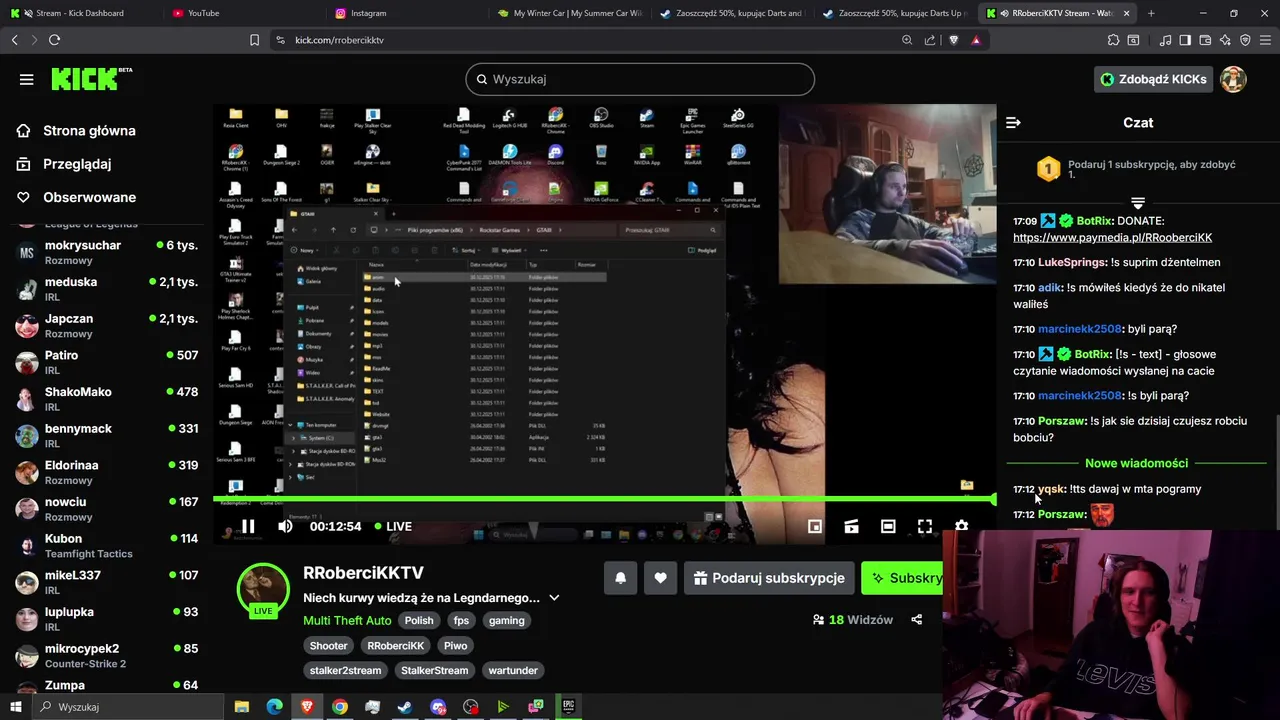Open Patiro channel in sidebar
This screenshot has width=1280, height=720.
tap(106, 362)
